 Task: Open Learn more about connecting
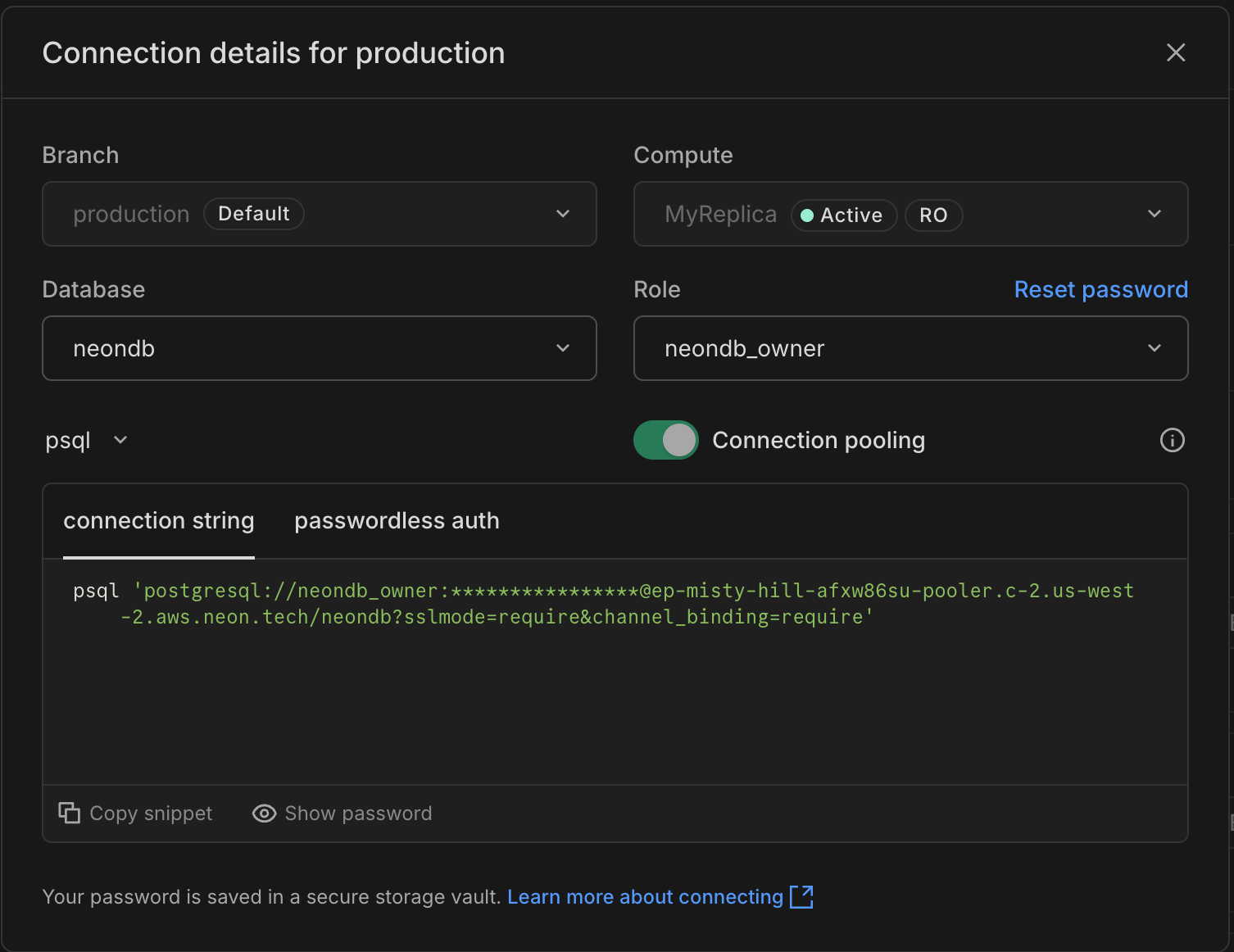(646, 896)
